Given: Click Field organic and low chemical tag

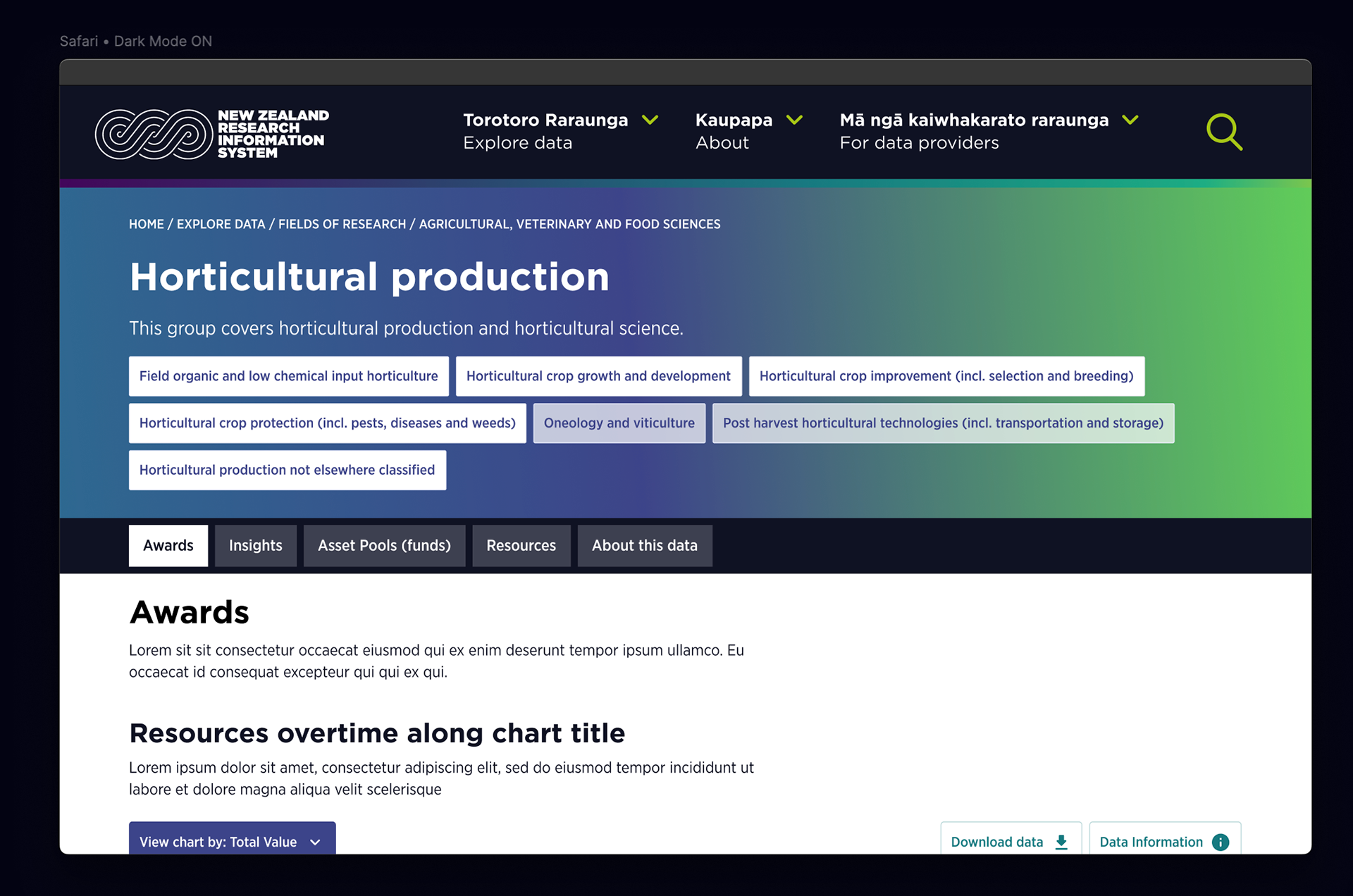Looking at the screenshot, I should (x=288, y=376).
